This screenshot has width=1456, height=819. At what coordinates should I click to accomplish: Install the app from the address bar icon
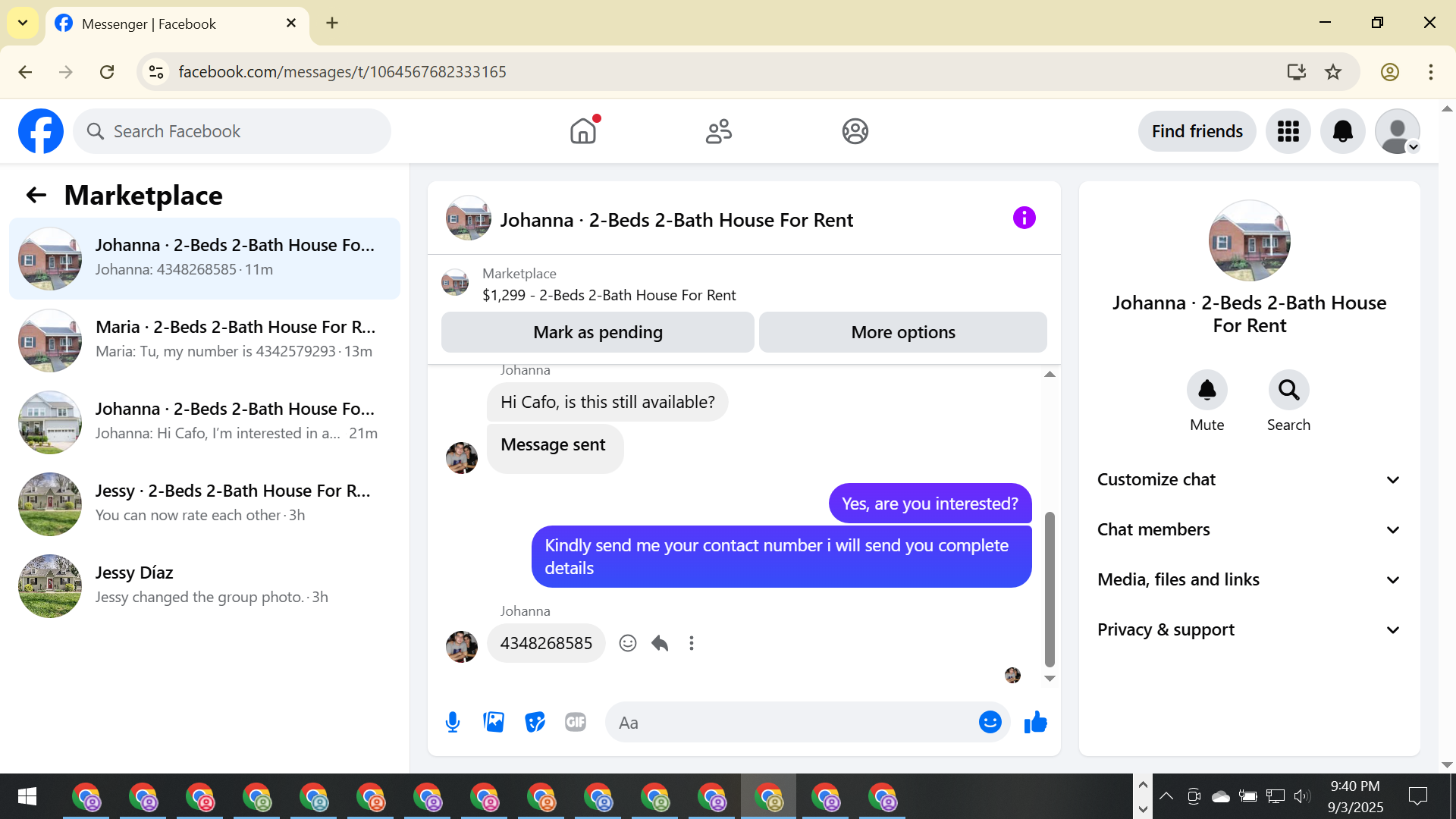[x=1297, y=72]
